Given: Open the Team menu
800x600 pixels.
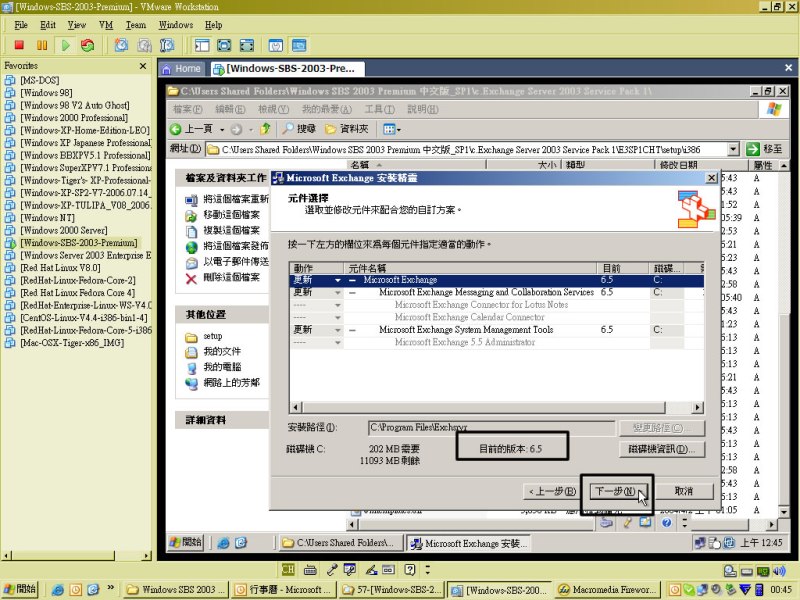Looking at the screenshot, I should 136,24.
